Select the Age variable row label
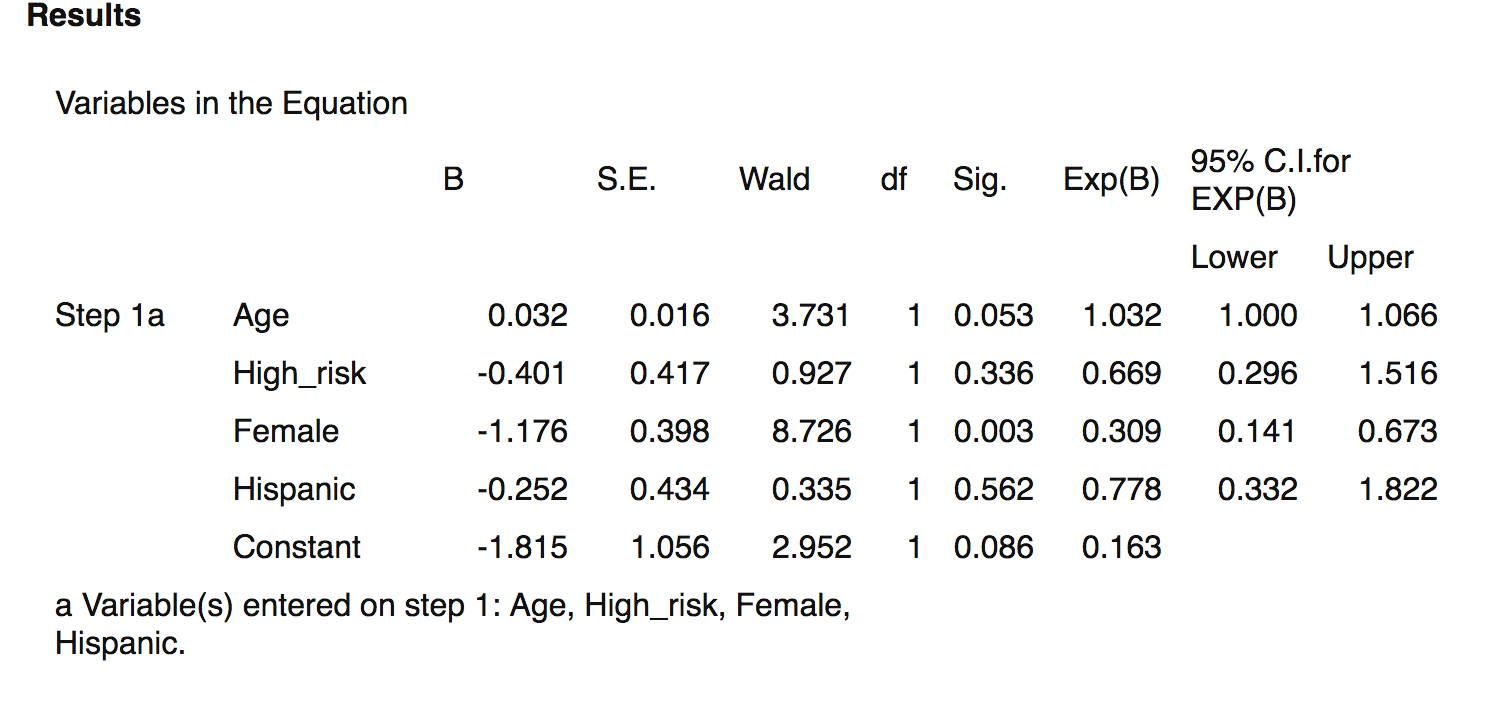The height and width of the screenshot is (718, 1512). 261,316
